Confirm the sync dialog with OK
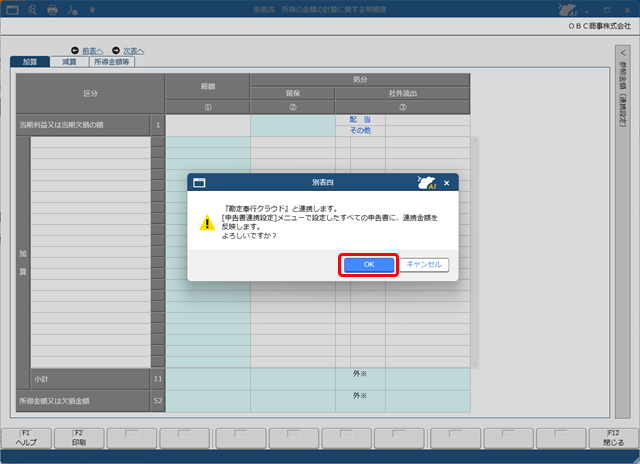Screen dimensions: 640x464 [x=369, y=264]
